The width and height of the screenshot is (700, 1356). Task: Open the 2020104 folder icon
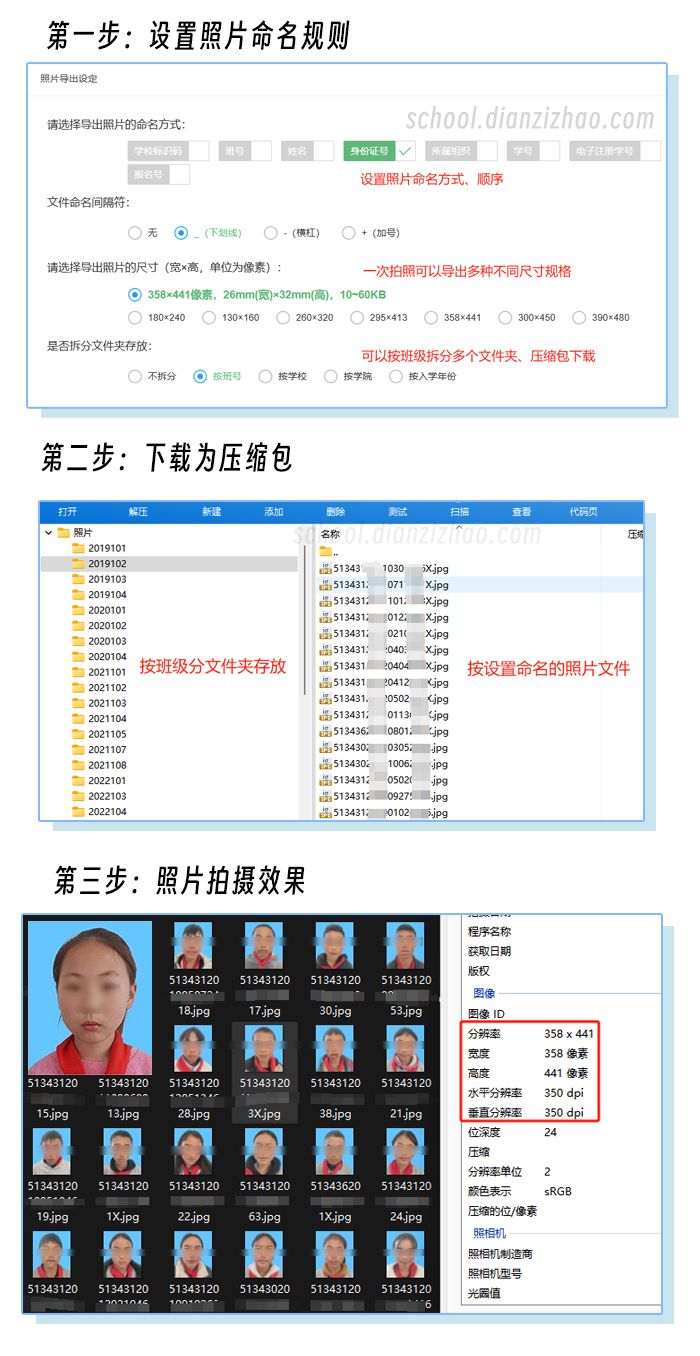pos(78,656)
